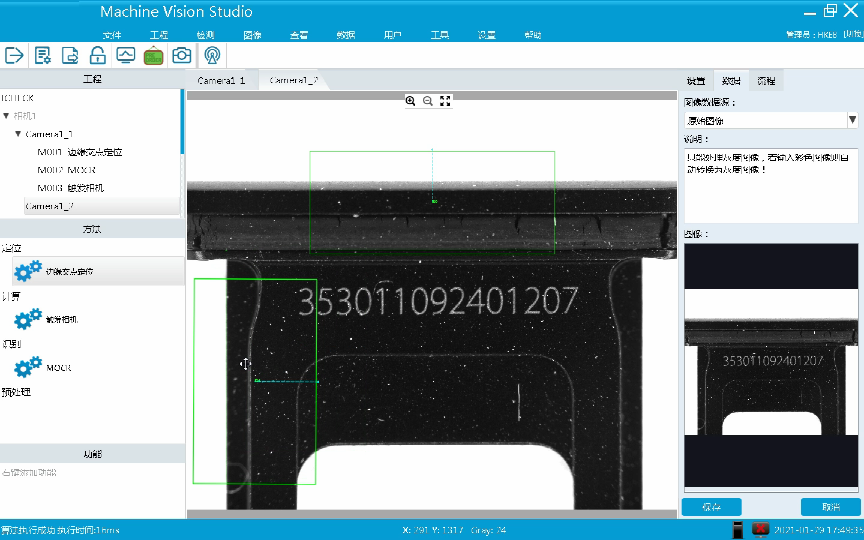864x540 pixels.
Task: Switch to the Camera1 1 tab
Action: coord(221,80)
